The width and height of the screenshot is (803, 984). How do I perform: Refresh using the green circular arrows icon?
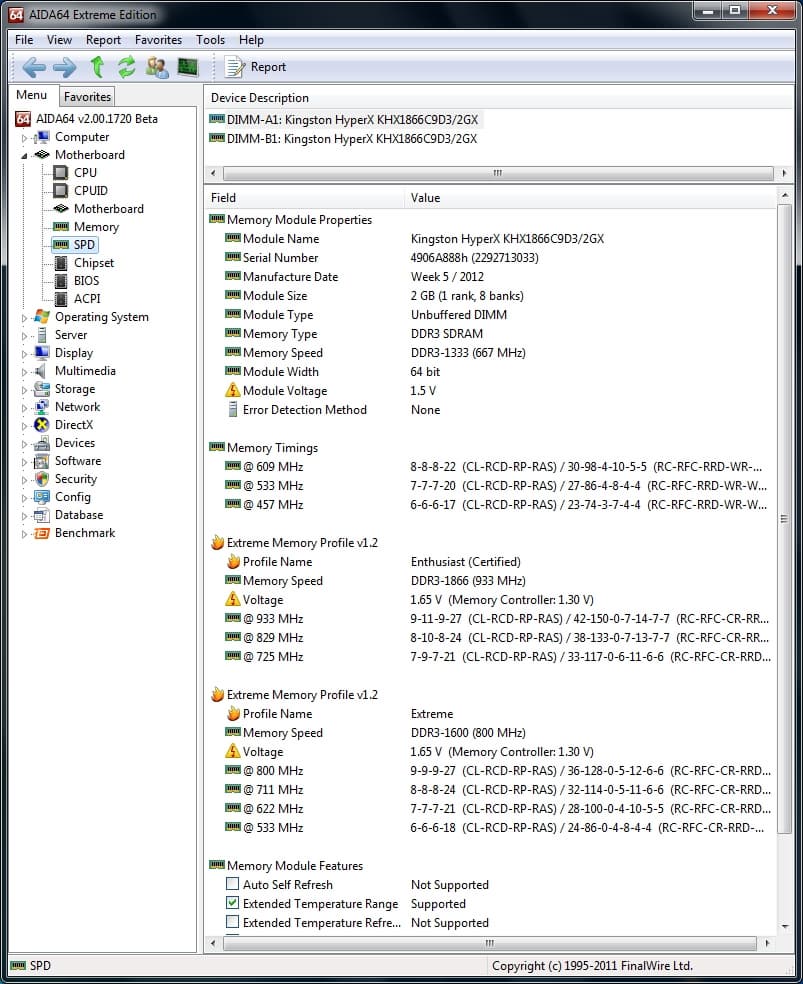tap(127, 67)
